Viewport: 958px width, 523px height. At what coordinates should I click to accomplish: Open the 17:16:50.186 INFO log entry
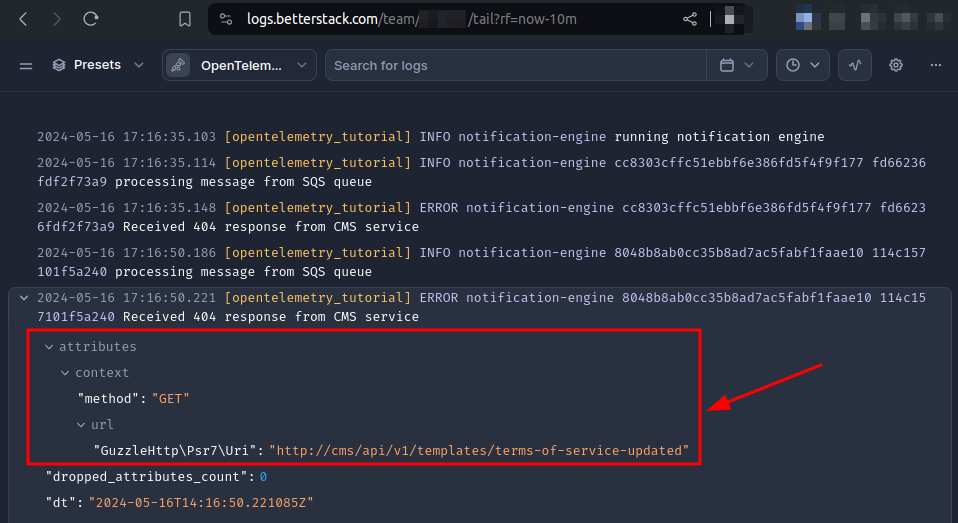tap(481, 262)
